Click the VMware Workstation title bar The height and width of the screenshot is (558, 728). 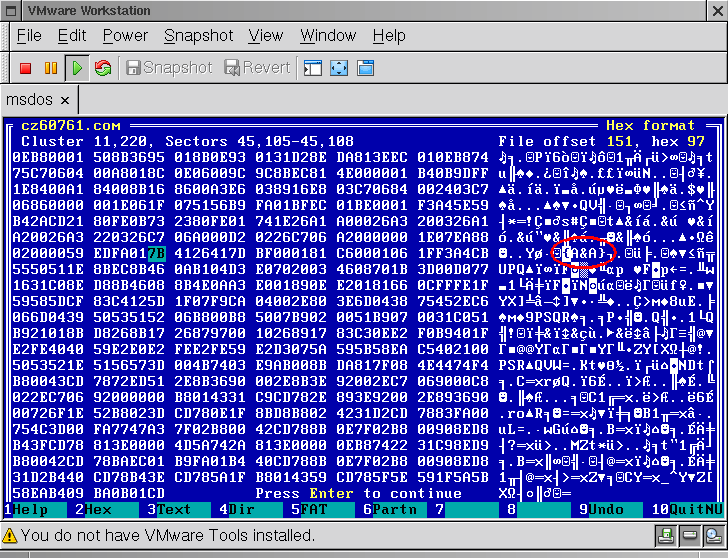(x=362, y=11)
